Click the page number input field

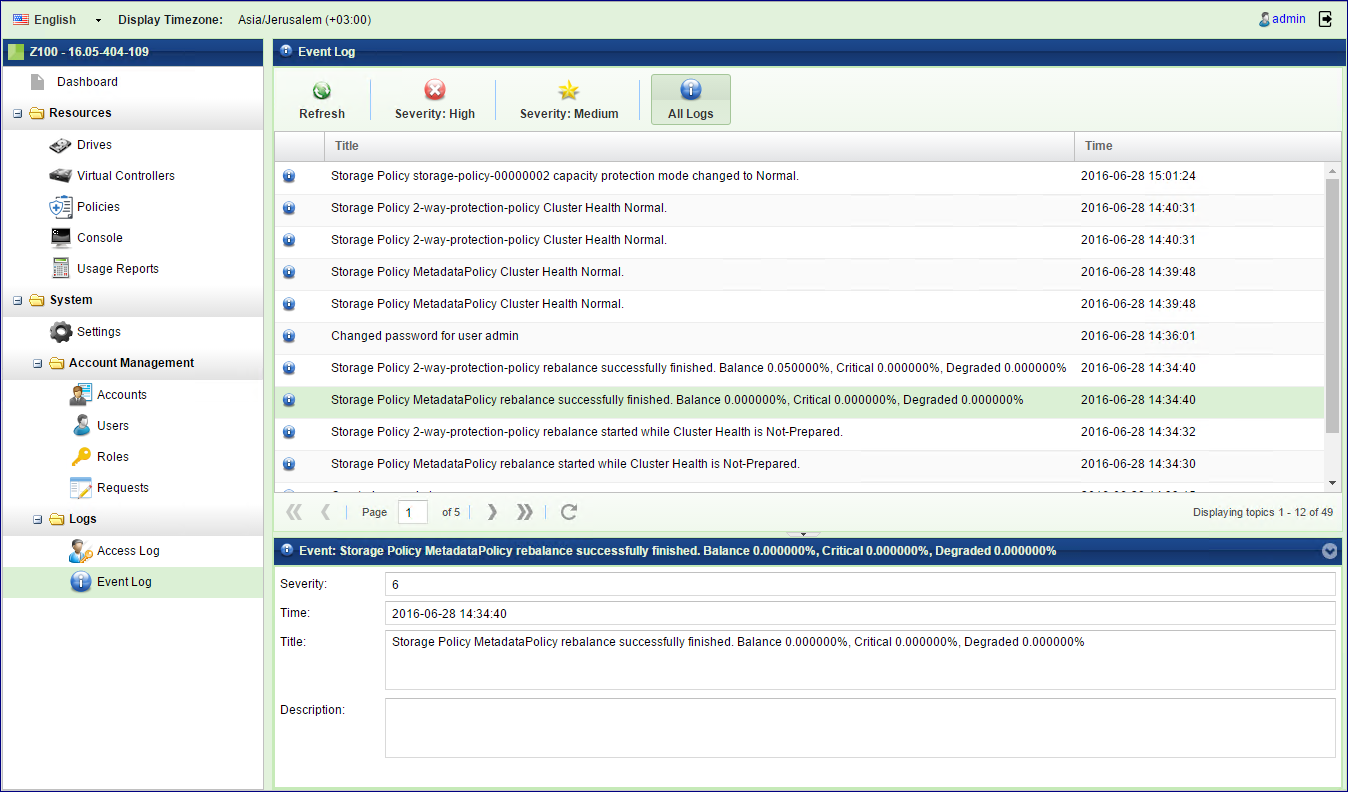click(x=412, y=512)
